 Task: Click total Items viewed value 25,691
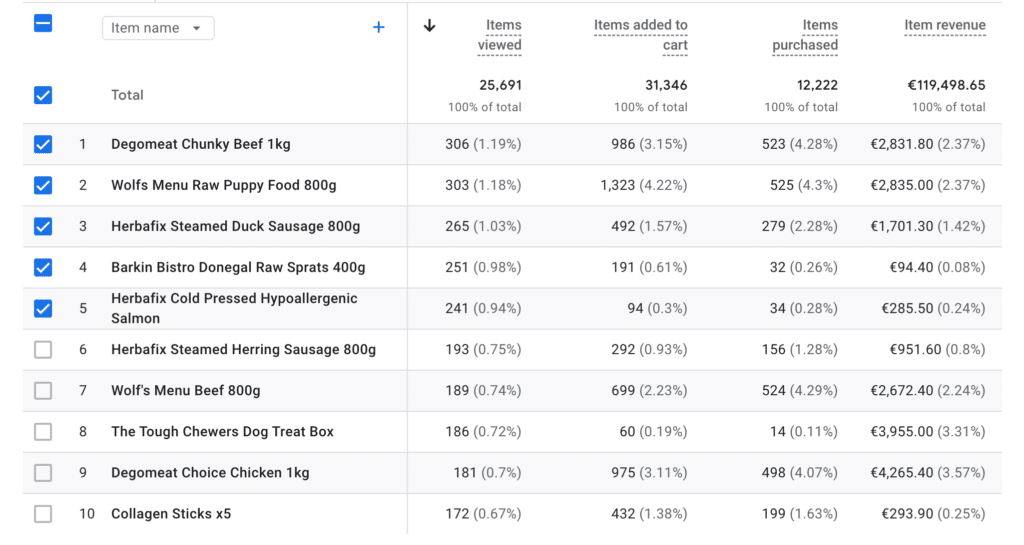(x=500, y=86)
